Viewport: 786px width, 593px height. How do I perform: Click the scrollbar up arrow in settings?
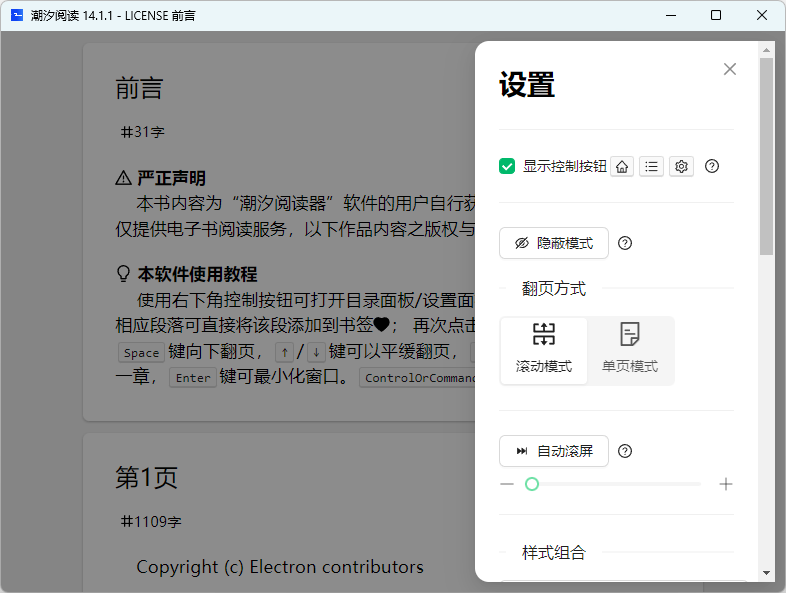click(x=766, y=50)
